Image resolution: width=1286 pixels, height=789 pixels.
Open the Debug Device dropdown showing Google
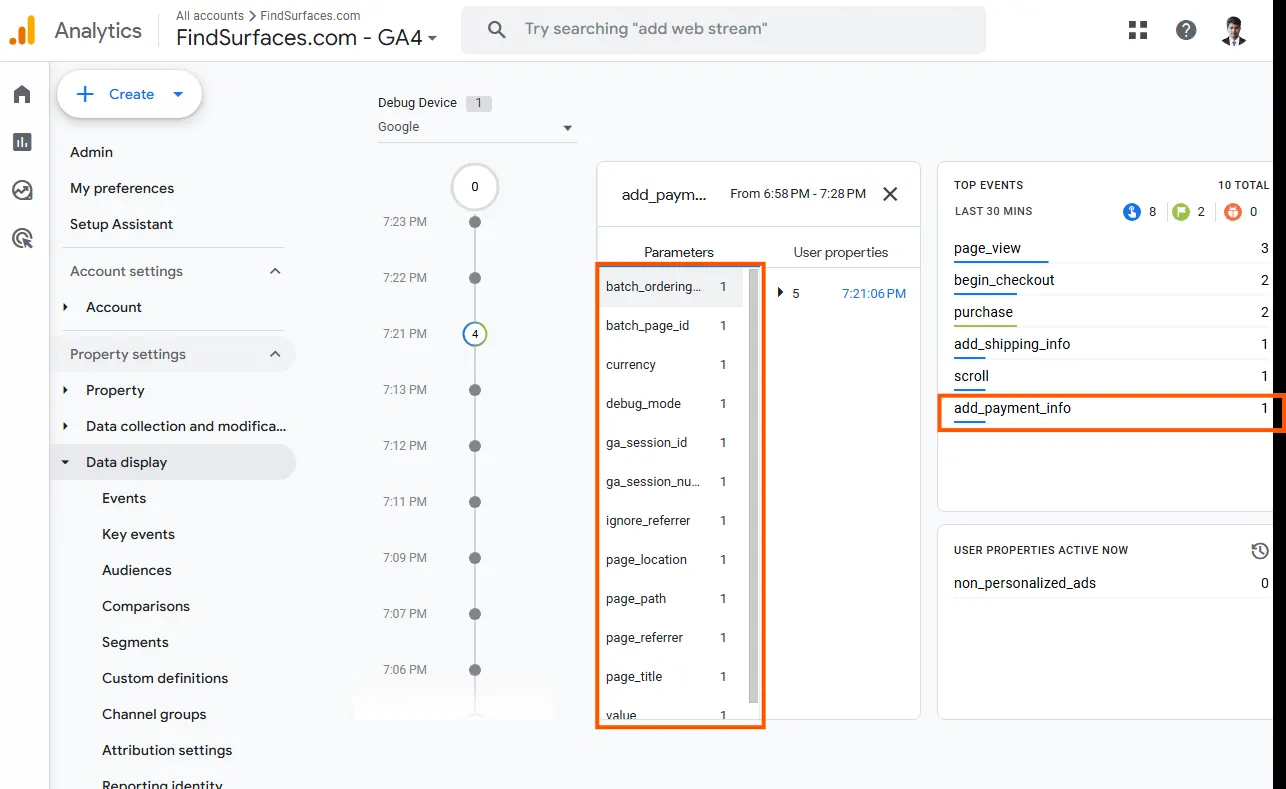point(477,127)
